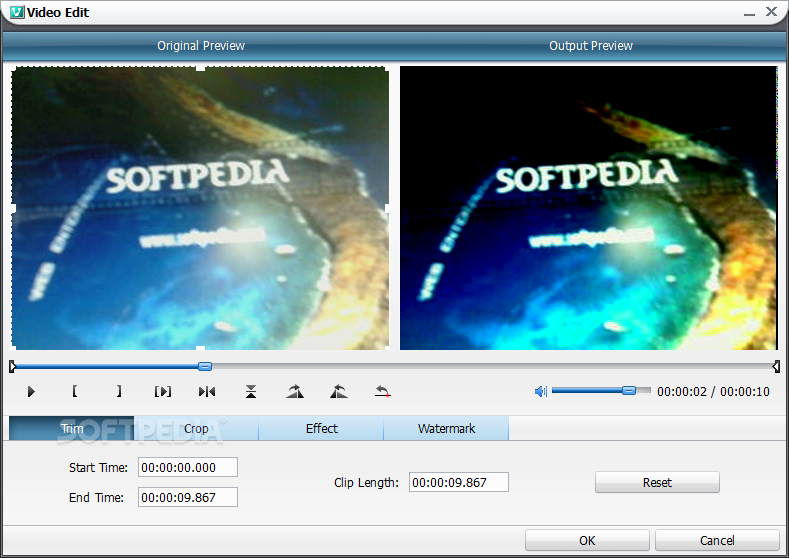Confirm edits with OK
This screenshot has width=789, height=558.
[587, 540]
